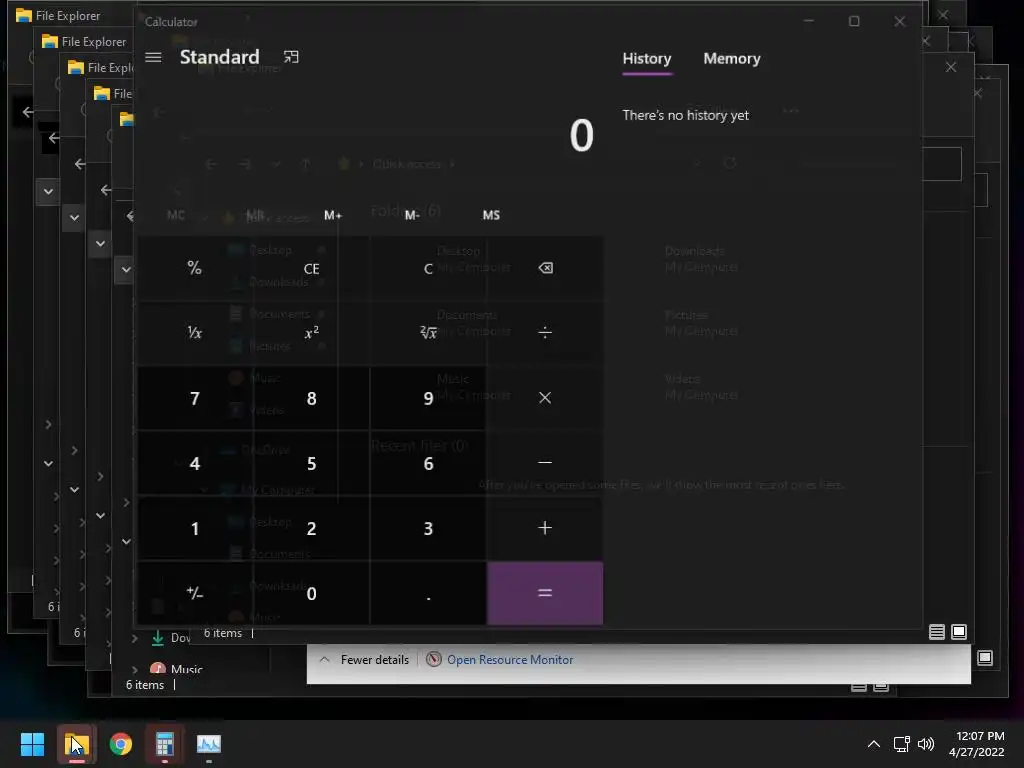Click the calculator display showing 0

click(x=581, y=136)
